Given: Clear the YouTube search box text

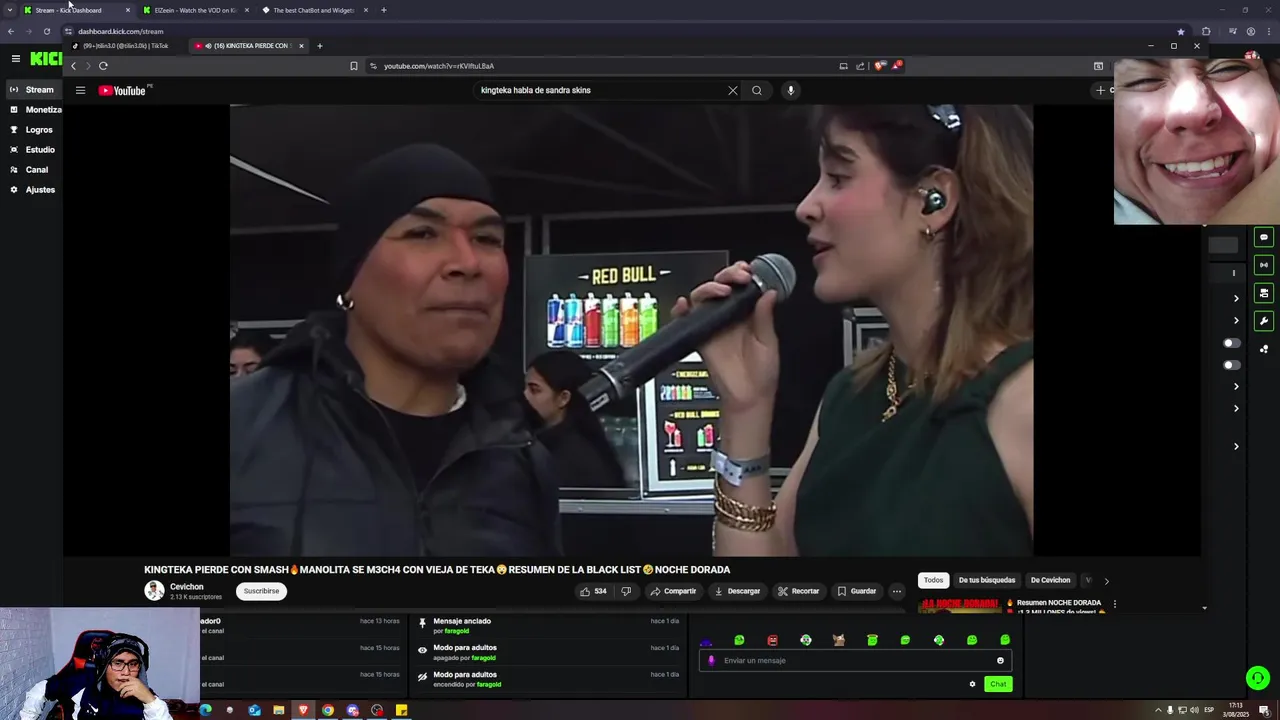Looking at the screenshot, I should [733, 90].
